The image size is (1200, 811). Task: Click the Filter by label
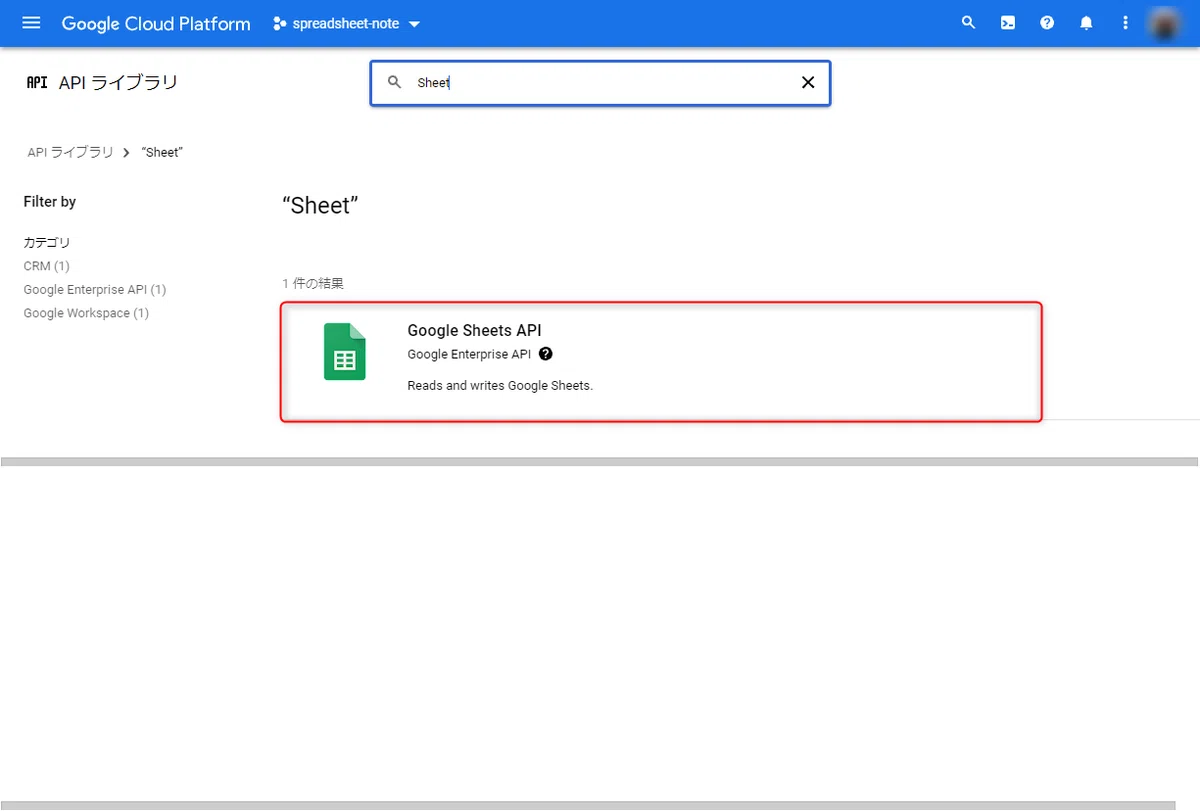(x=50, y=202)
